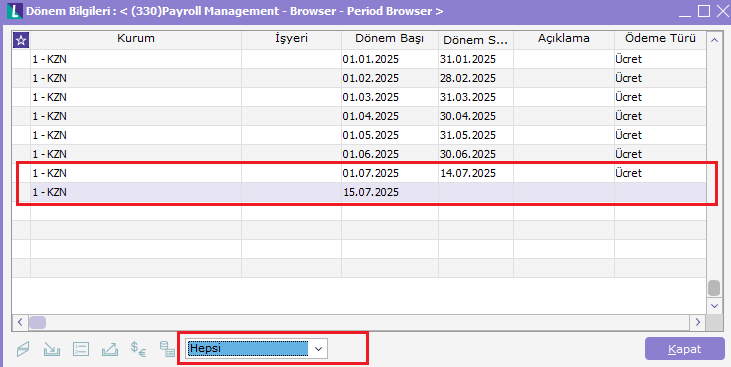Click the export arrow-out-of-tray icon

(x=110, y=349)
